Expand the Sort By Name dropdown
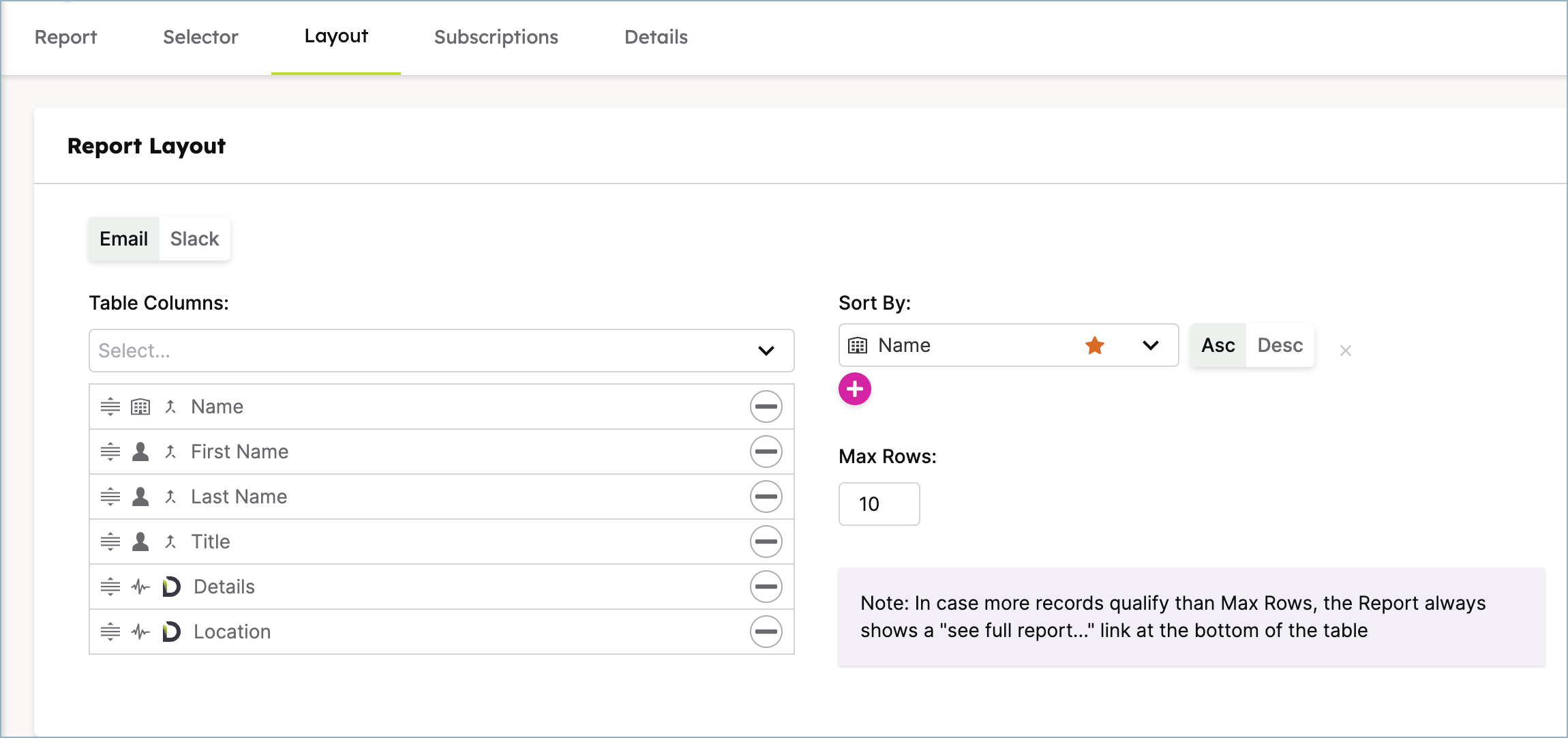1568x738 pixels. click(1151, 345)
